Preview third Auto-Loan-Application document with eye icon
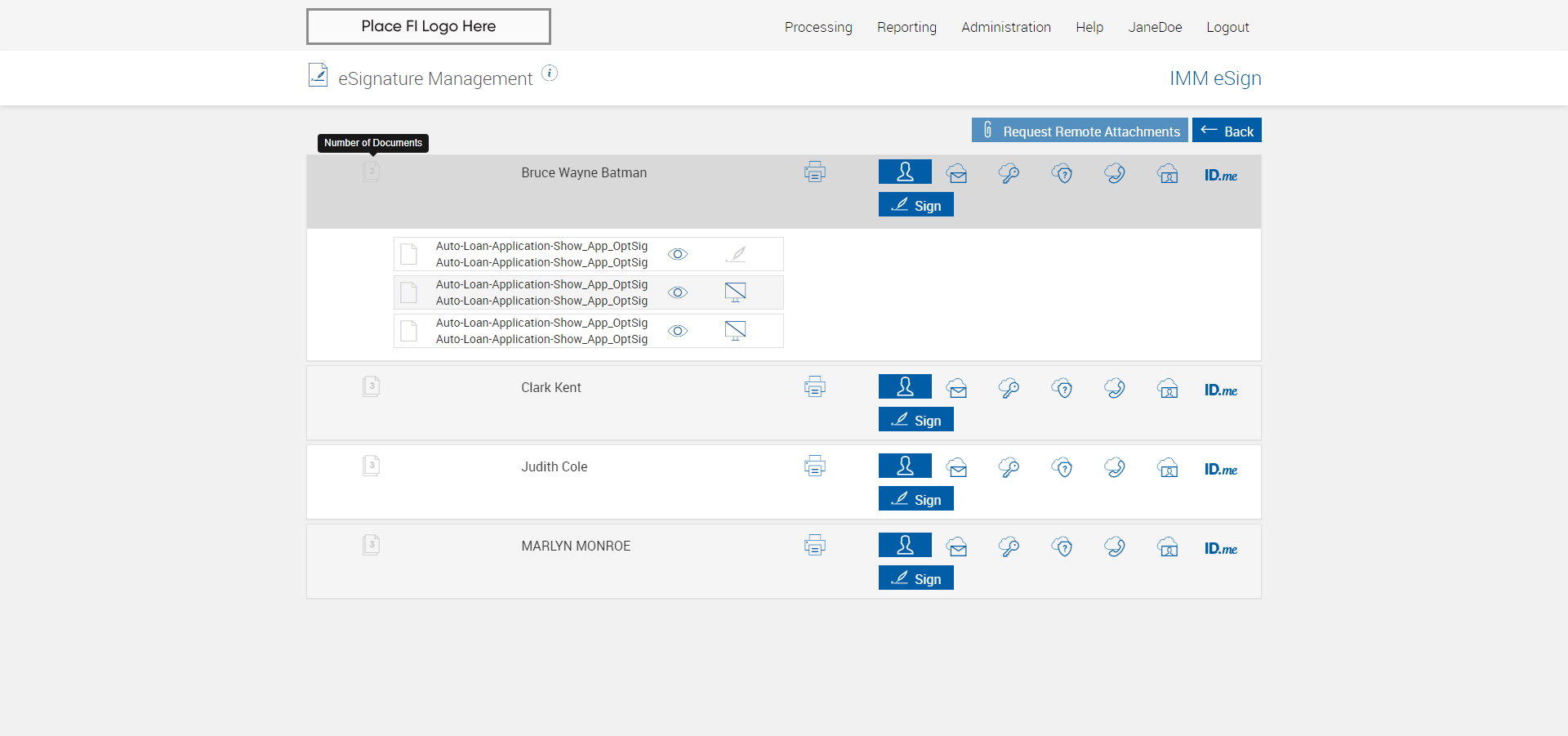The image size is (1568, 736). point(678,331)
